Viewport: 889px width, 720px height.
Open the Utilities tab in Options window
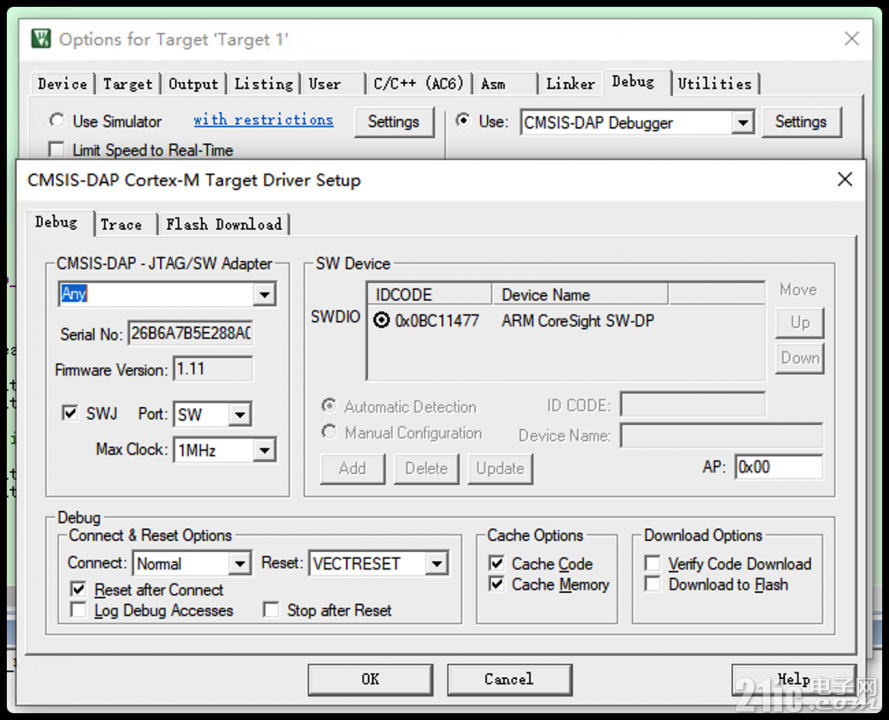tap(714, 84)
